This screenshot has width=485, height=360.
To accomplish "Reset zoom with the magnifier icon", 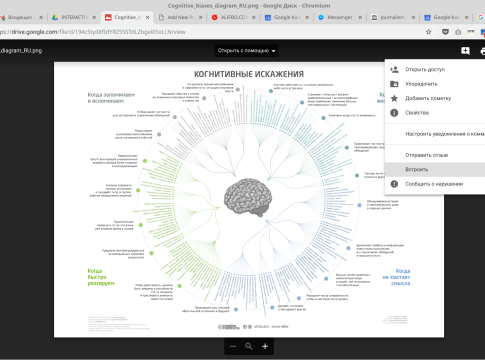I will click(x=249, y=346).
